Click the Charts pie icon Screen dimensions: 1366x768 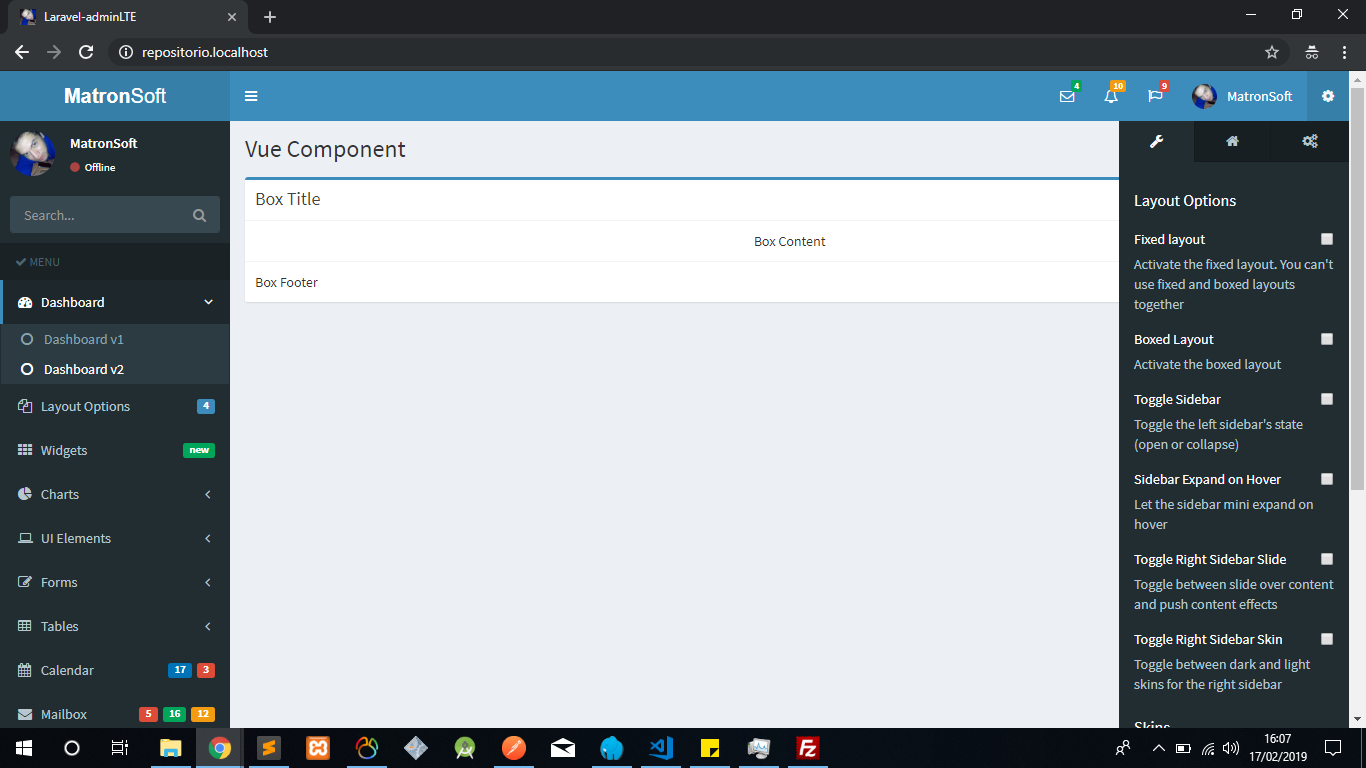pyautogui.click(x=25, y=494)
